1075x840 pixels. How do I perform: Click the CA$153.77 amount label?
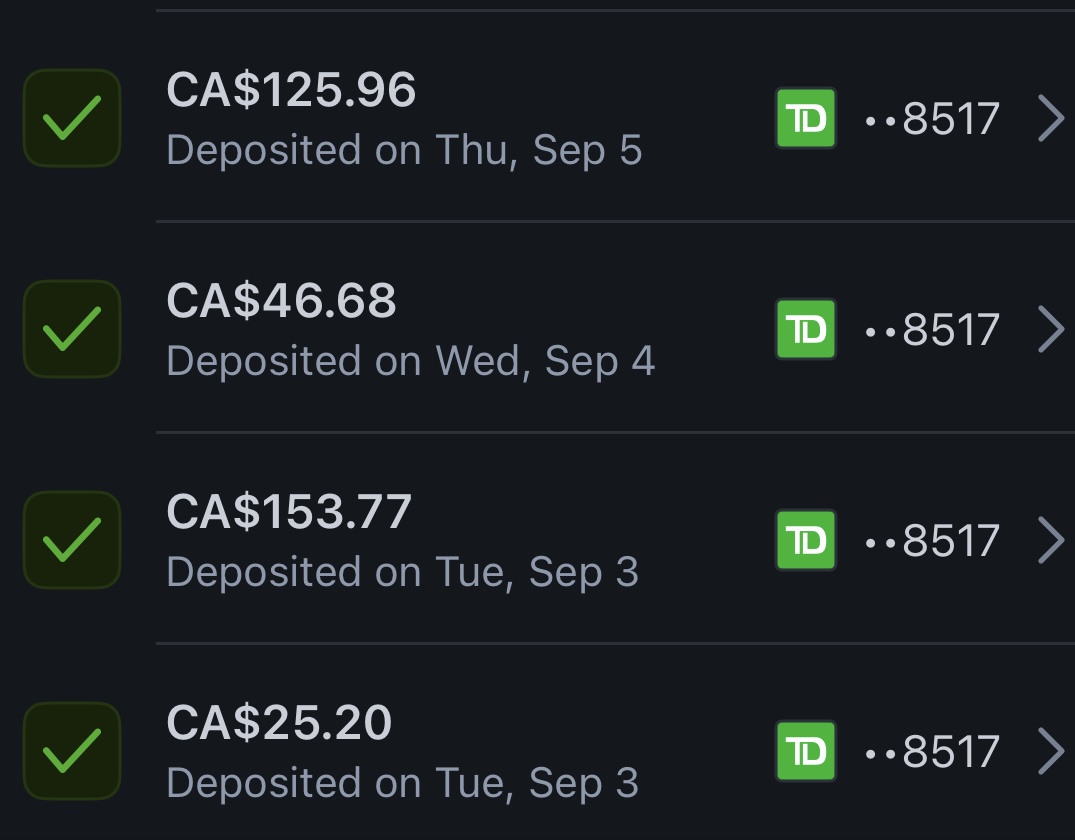pos(289,512)
